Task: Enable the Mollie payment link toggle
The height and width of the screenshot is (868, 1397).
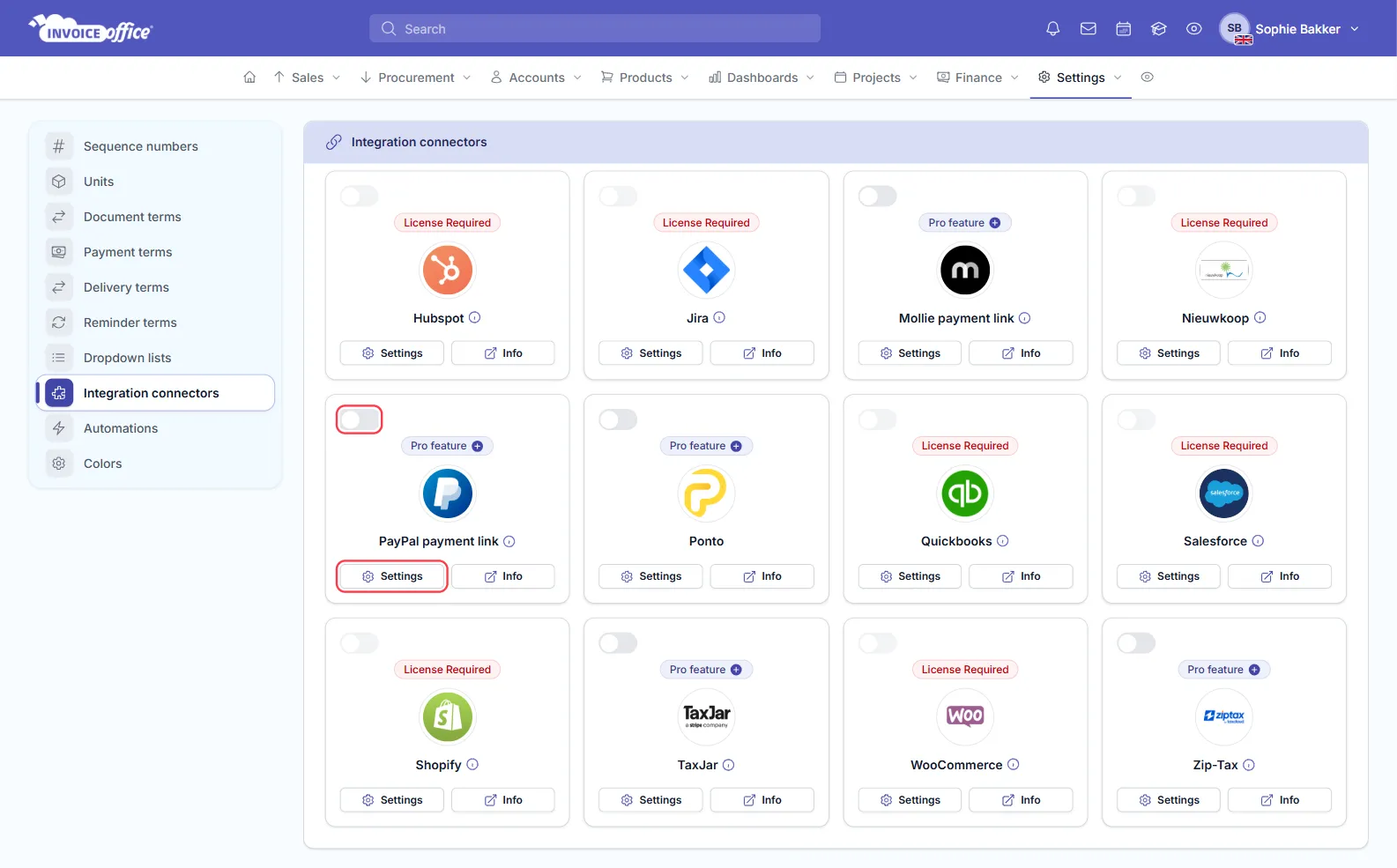Action: click(x=878, y=196)
